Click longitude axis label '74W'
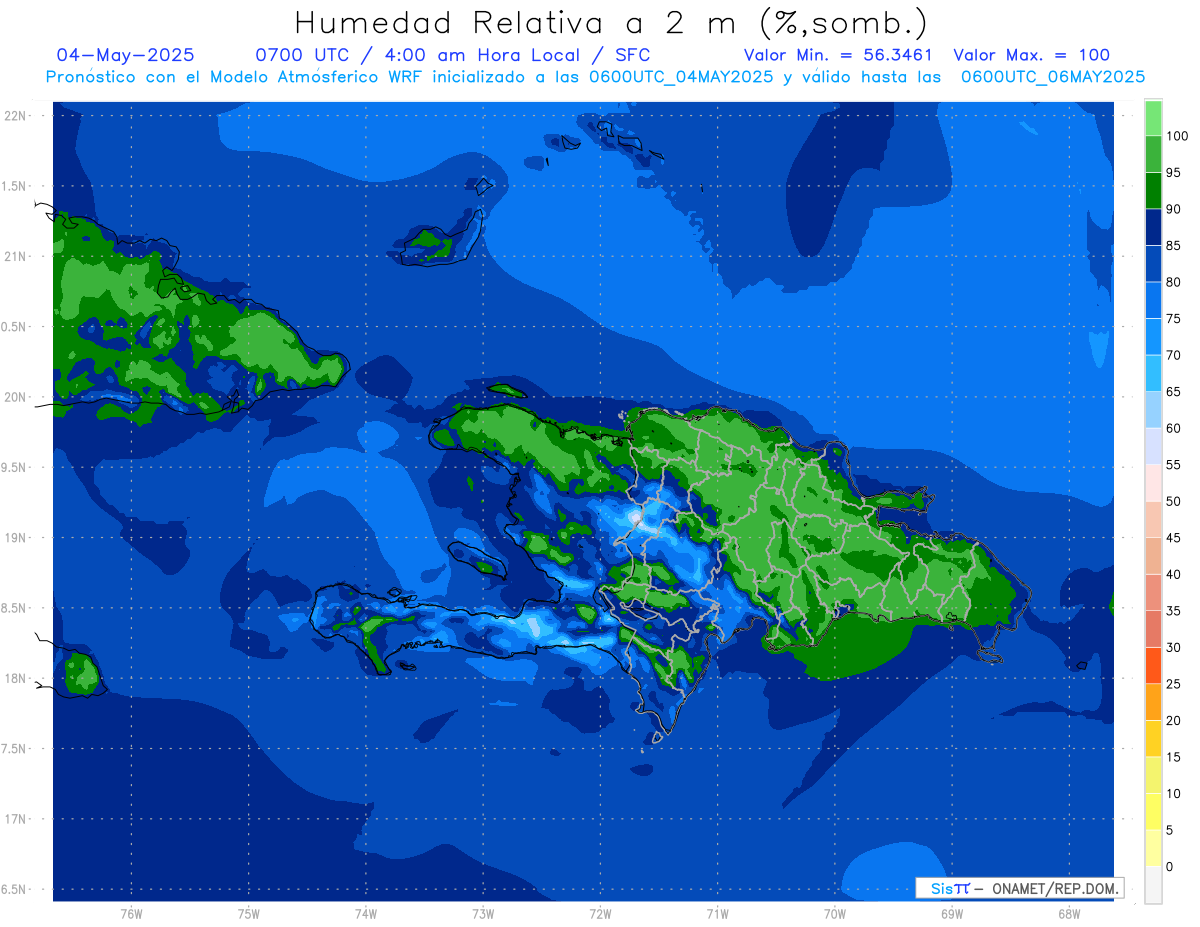 366,913
